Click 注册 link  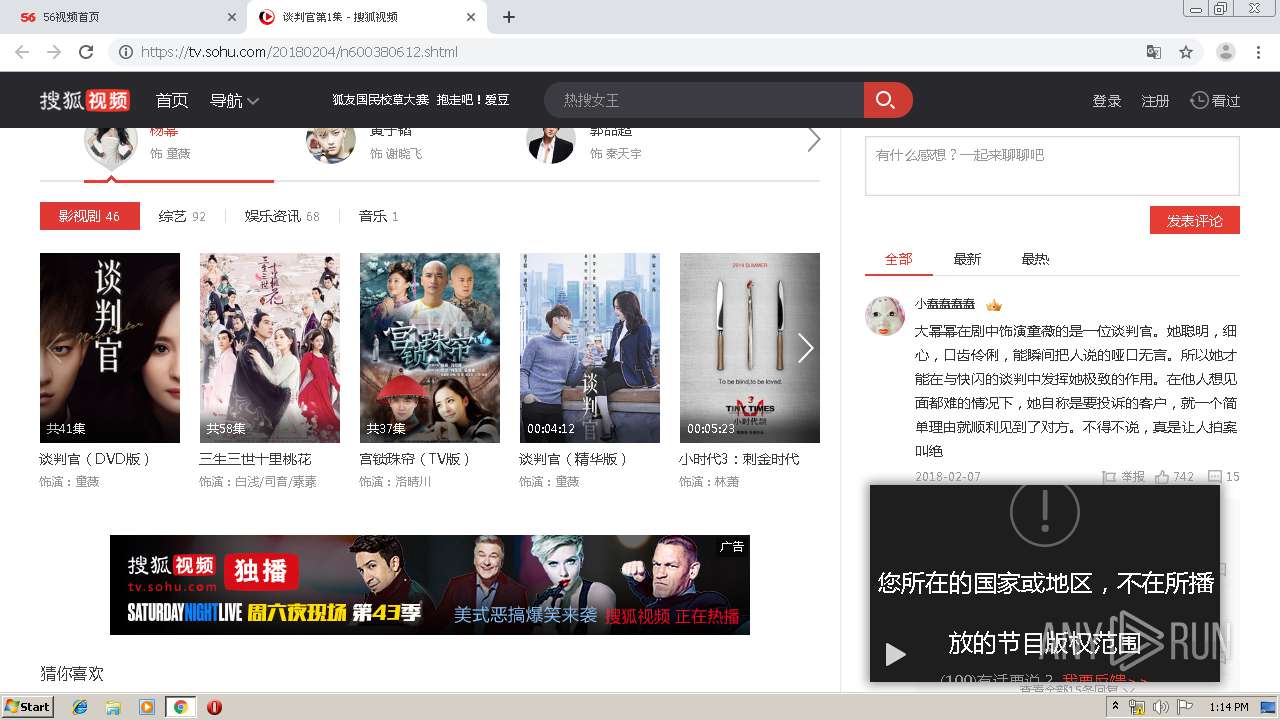(x=1156, y=101)
